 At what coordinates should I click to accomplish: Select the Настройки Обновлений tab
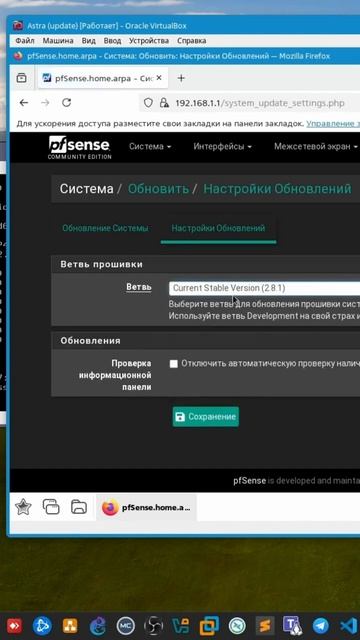218,228
